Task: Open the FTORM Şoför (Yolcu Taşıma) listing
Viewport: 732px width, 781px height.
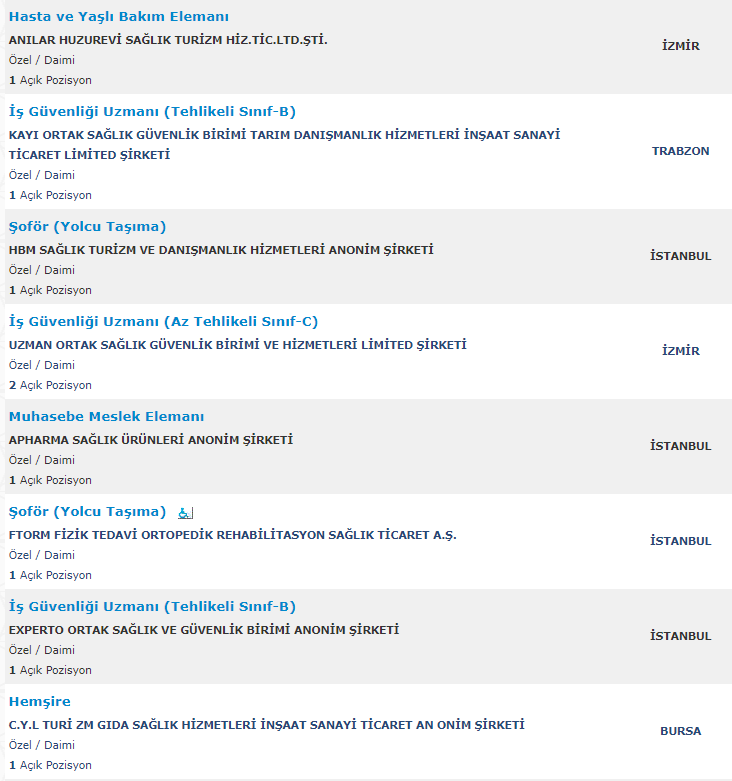Action: coord(87,512)
